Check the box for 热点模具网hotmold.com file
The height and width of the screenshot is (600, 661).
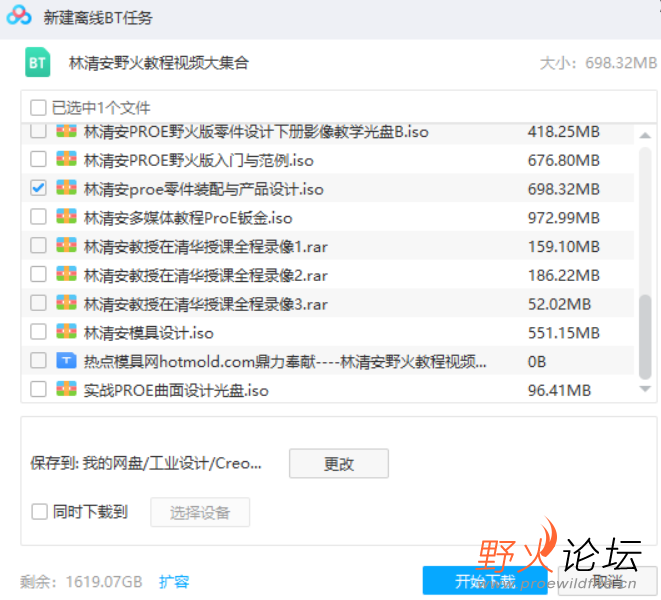(x=38, y=361)
